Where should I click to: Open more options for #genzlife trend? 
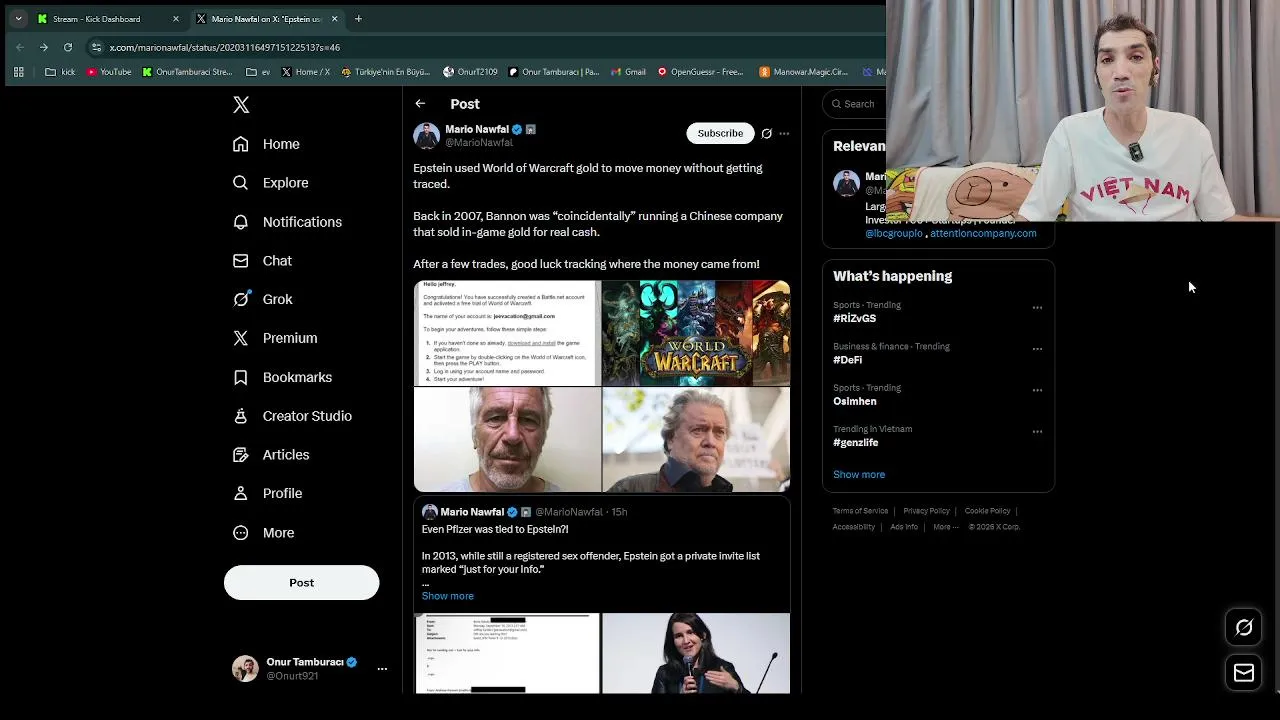[1037, 432]
